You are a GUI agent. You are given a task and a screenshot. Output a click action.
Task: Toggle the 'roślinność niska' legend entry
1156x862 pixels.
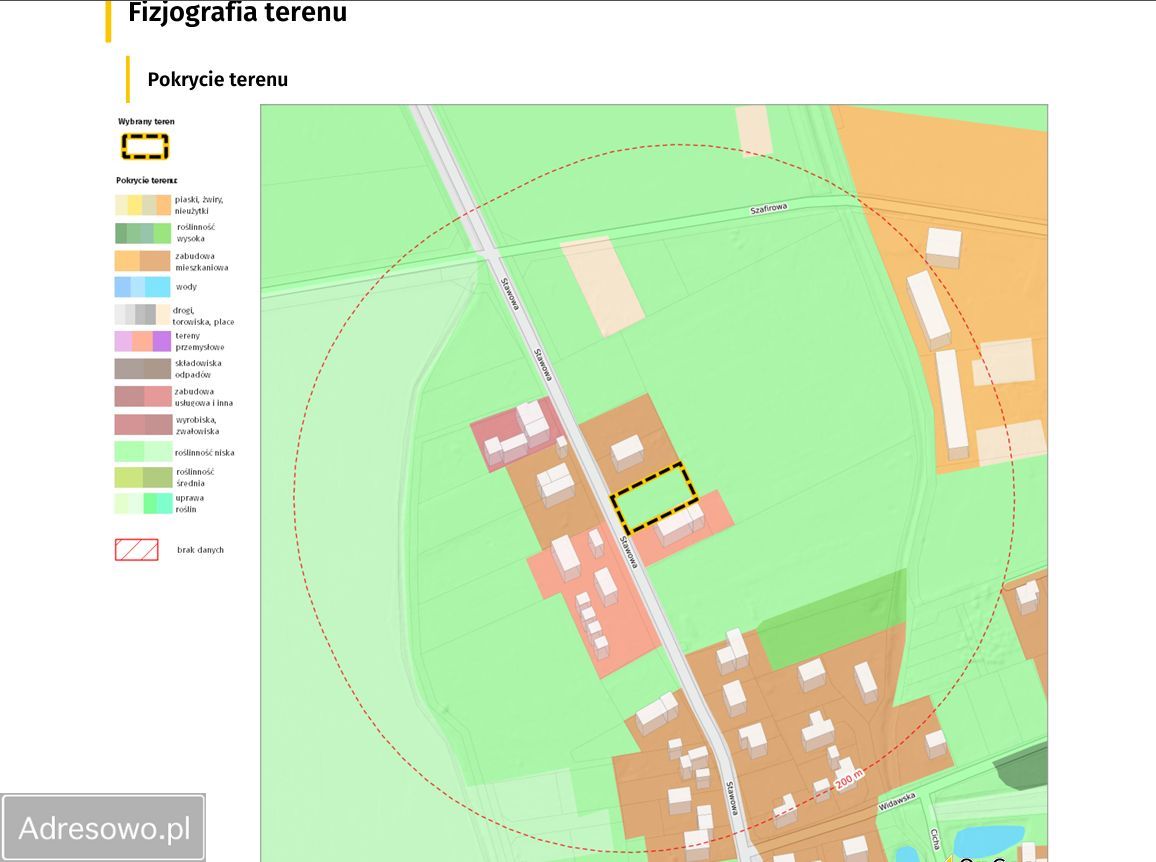(x=142, y=451)
